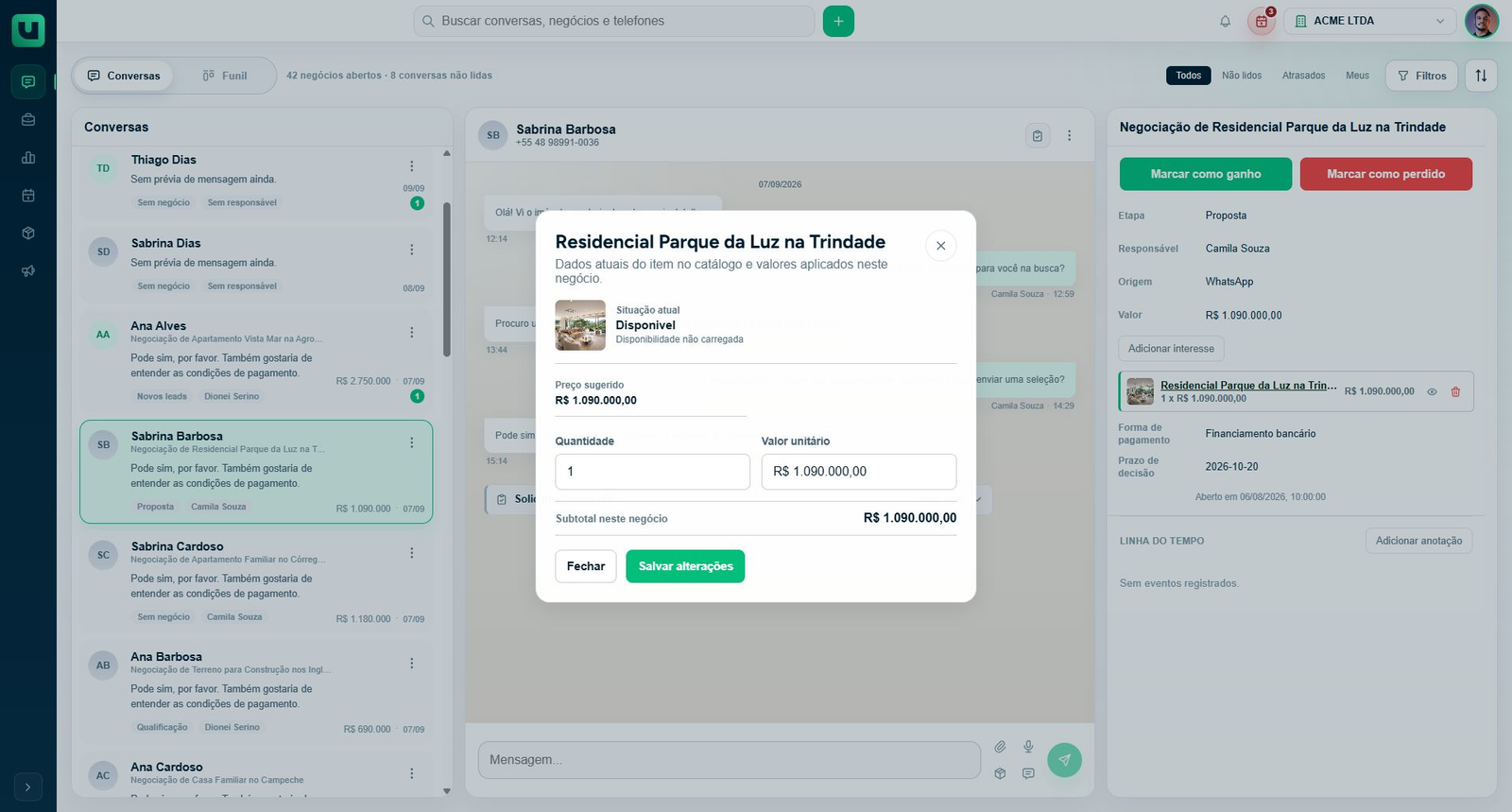Click Marcar como ganho
1512x812 pixels.
pos(1206,174)
